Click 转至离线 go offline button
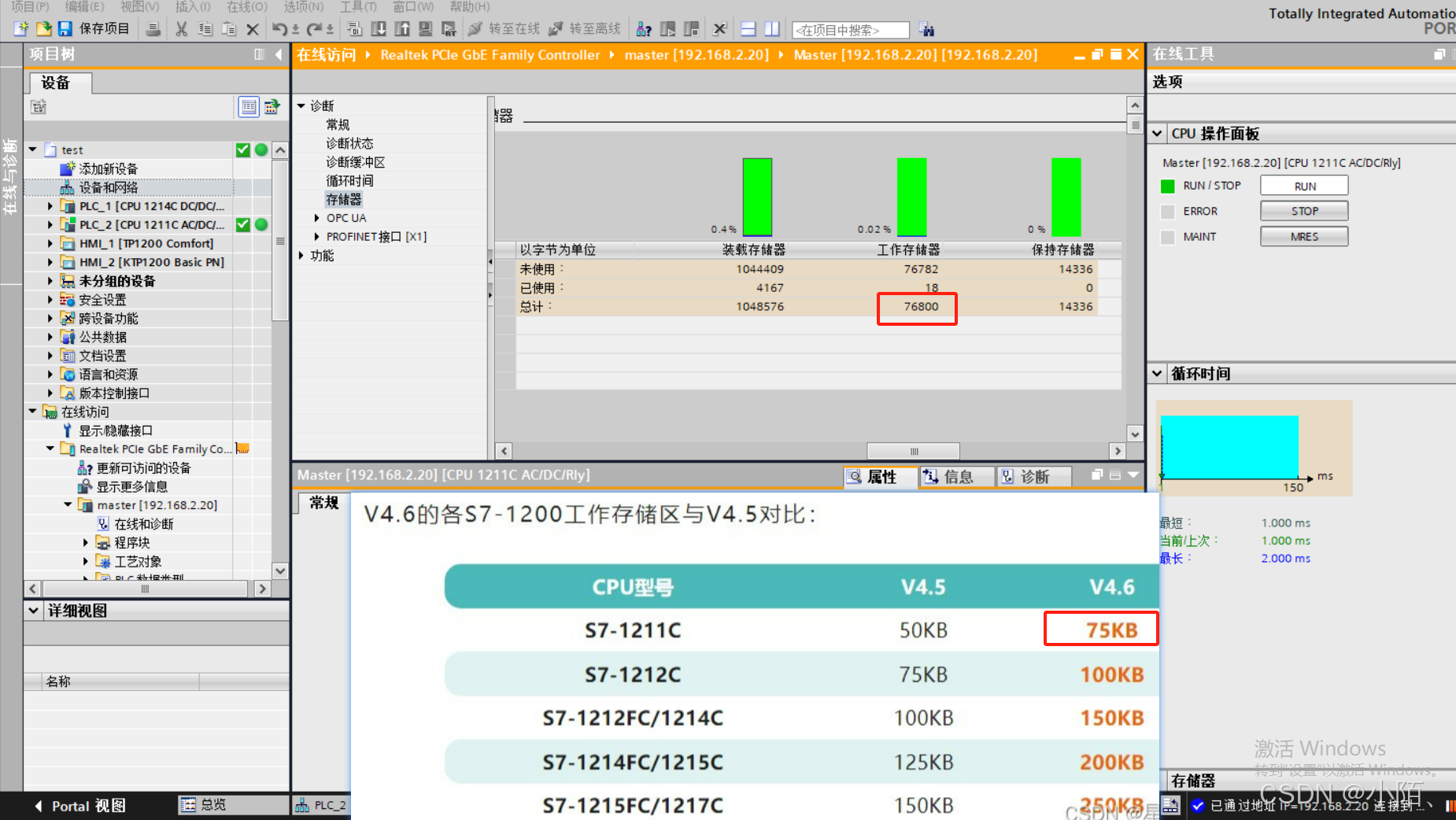The height and width of the screenshot is (820, 1456). click(585, 29)
